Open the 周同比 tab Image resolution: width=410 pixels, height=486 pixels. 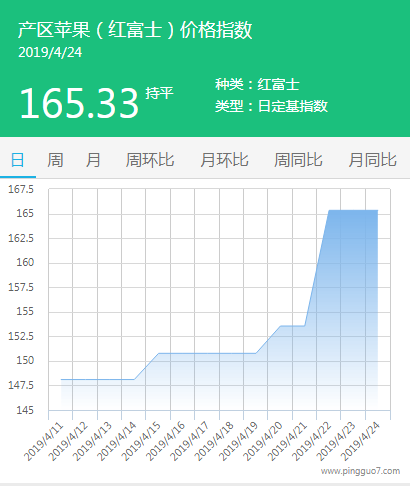coord(298,160)
